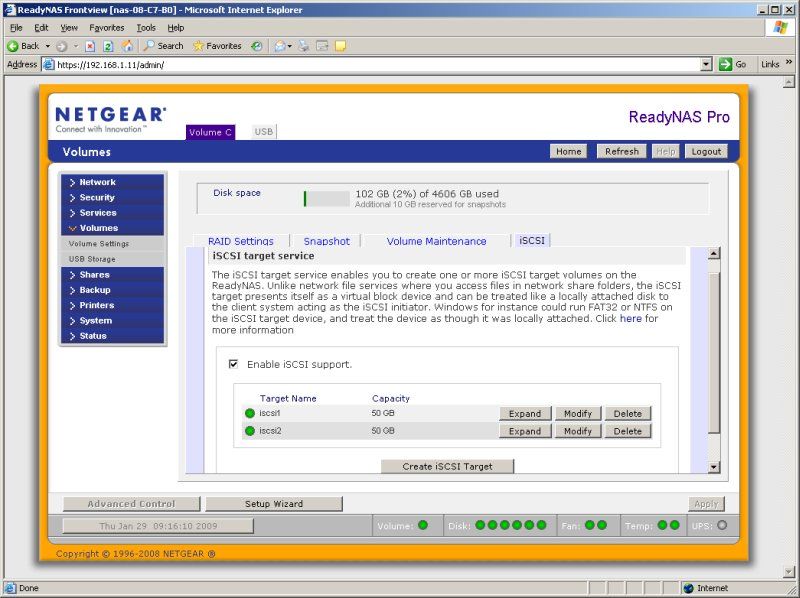
Task: Open the File menu
Action: tap(16, 28)
